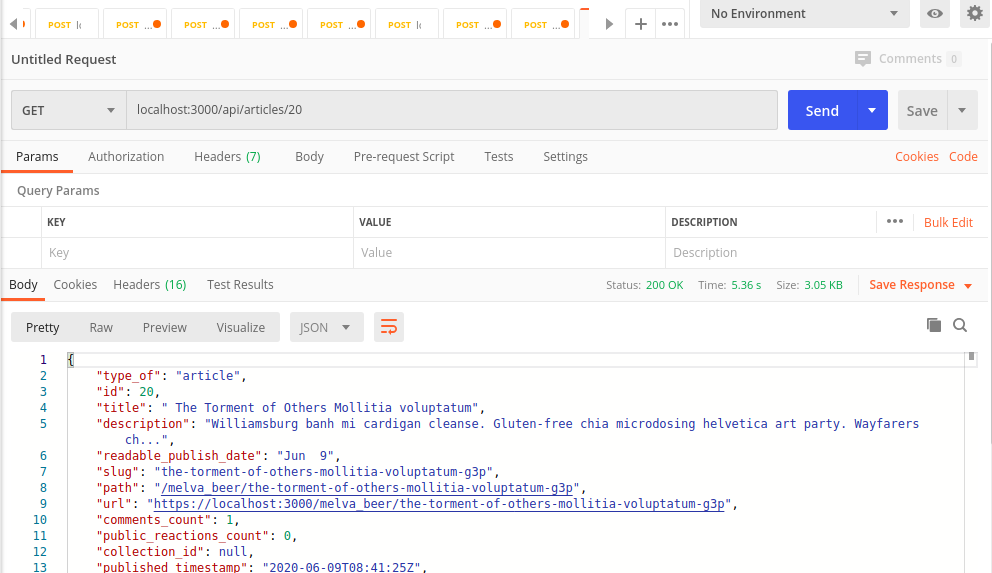The image size is (992, 573).
Task: Open the GET method dropdown
Action: [x=68, y=111]
